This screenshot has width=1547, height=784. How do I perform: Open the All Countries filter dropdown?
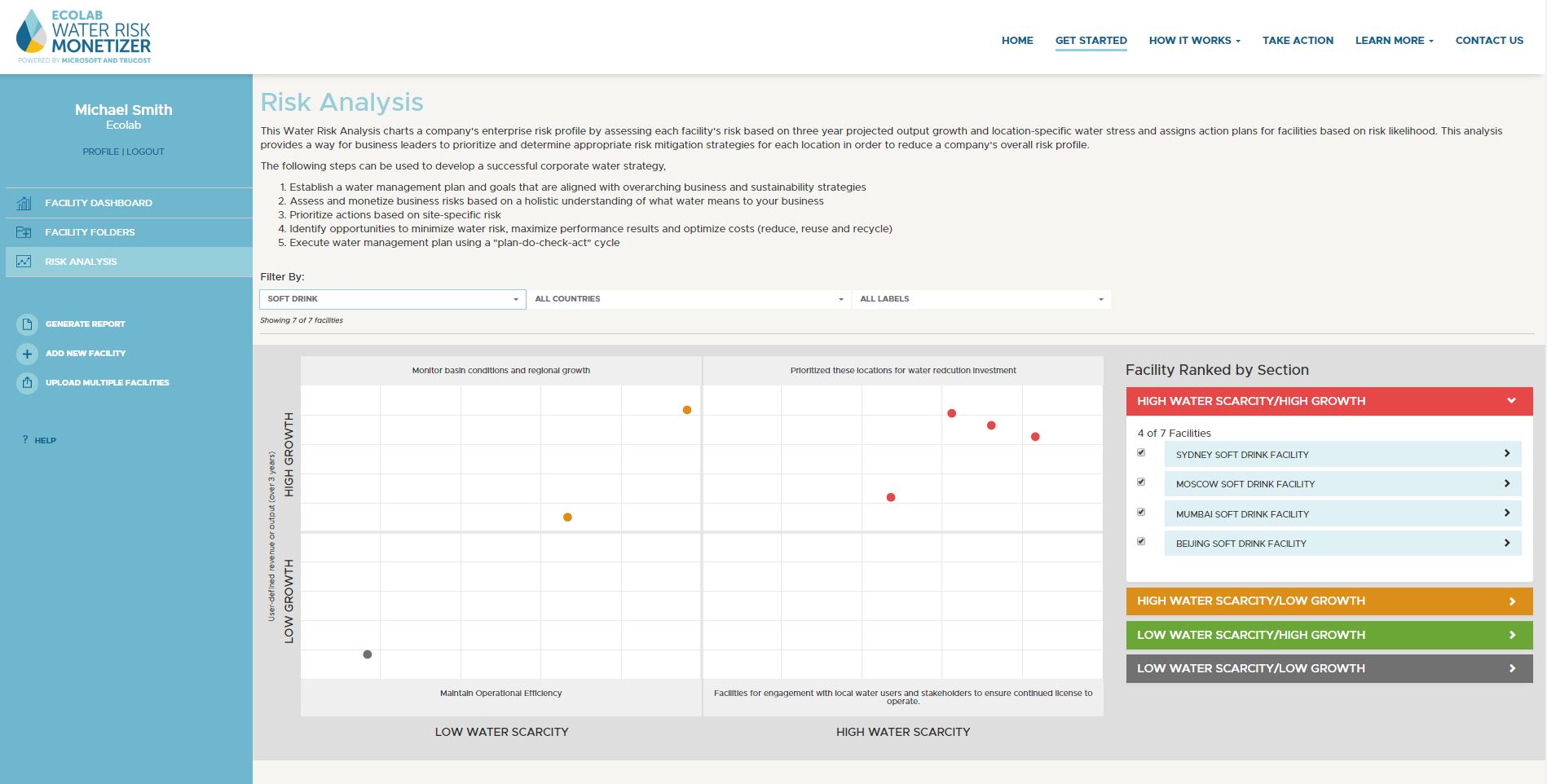tap(689, 299)
